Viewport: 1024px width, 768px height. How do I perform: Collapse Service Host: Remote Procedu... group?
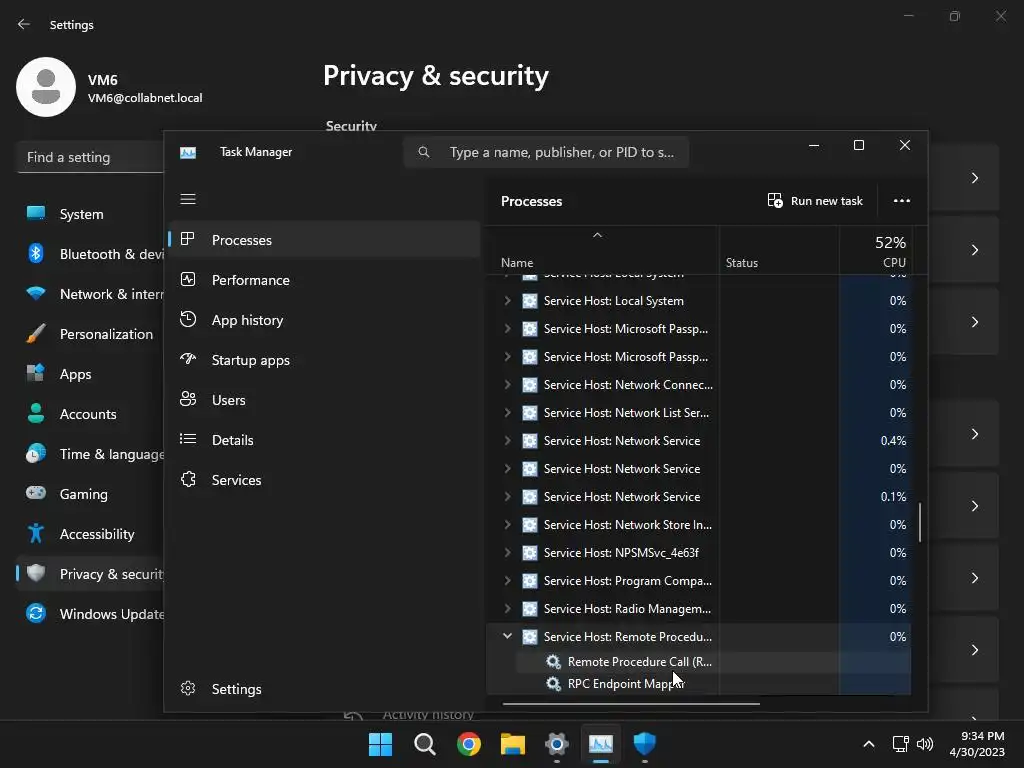pos(507,636)
